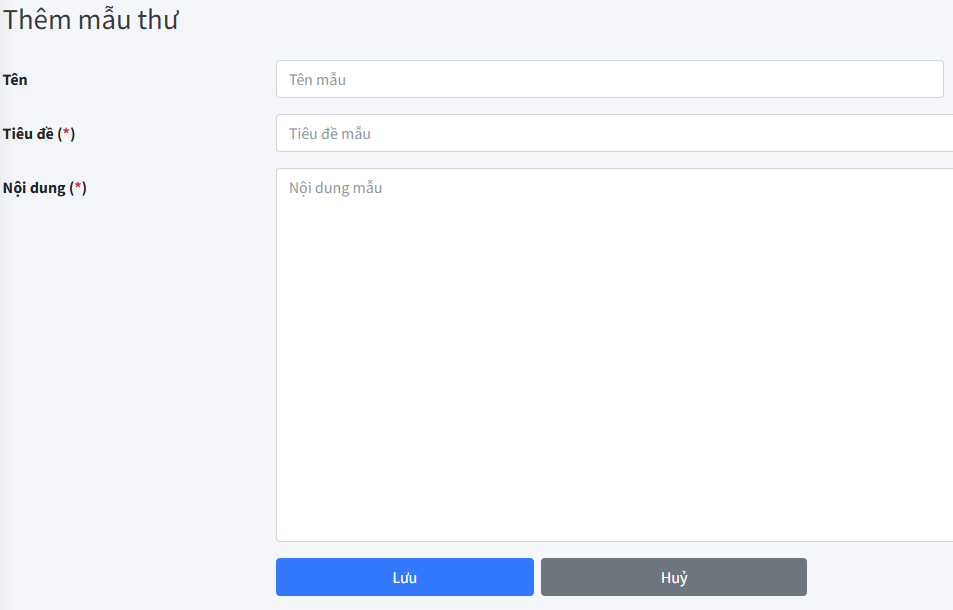Screen dimensions: 953x610
Task: Select the "Tên" field label
Action: 16,80
